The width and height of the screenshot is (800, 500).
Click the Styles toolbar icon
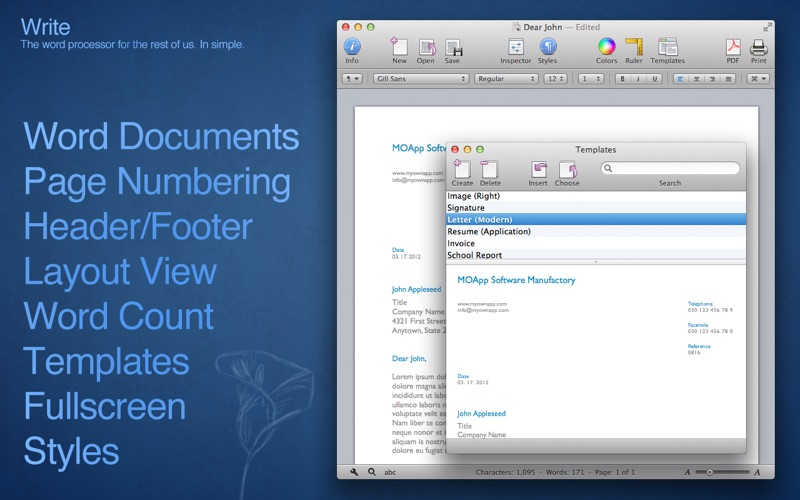click(548, 48)
